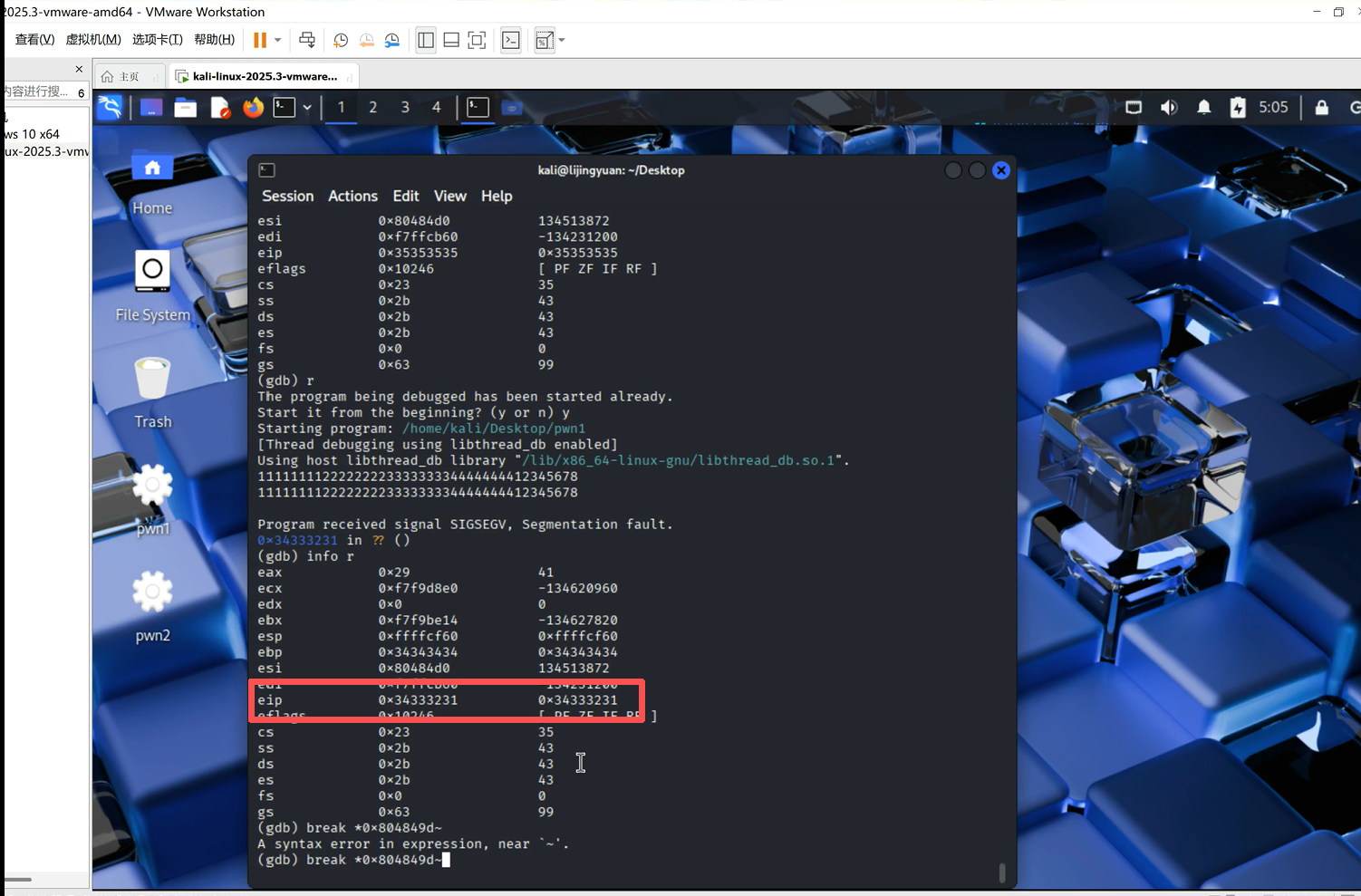Show the VMware console view
This screenshot has height=896, width=1361.
511,40
